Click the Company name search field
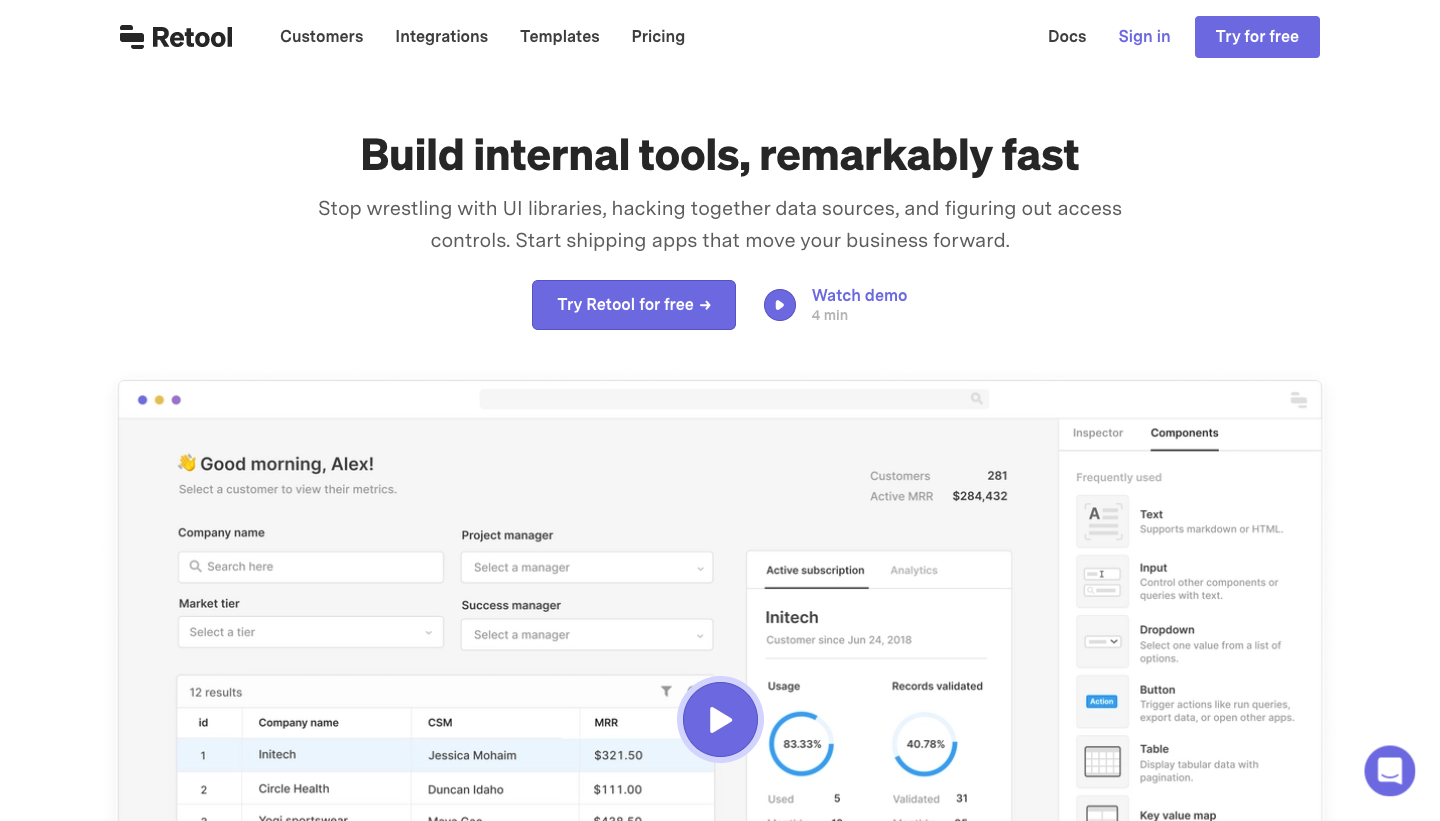The image size is (1440, 821). coord(311,566)
